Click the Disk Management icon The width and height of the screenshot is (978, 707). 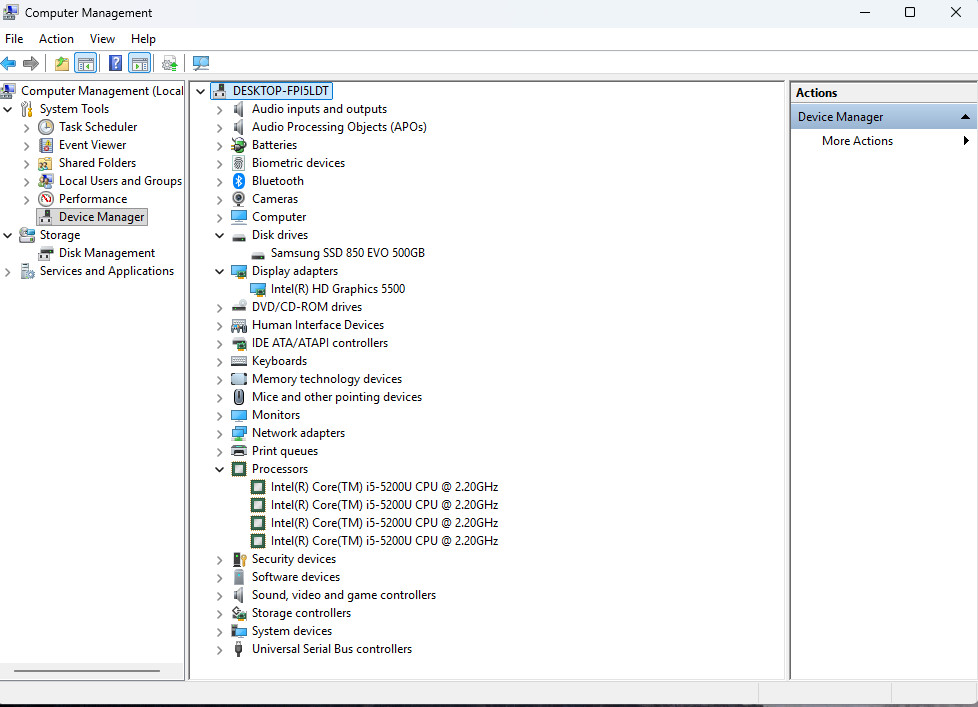tap(46, 253)
